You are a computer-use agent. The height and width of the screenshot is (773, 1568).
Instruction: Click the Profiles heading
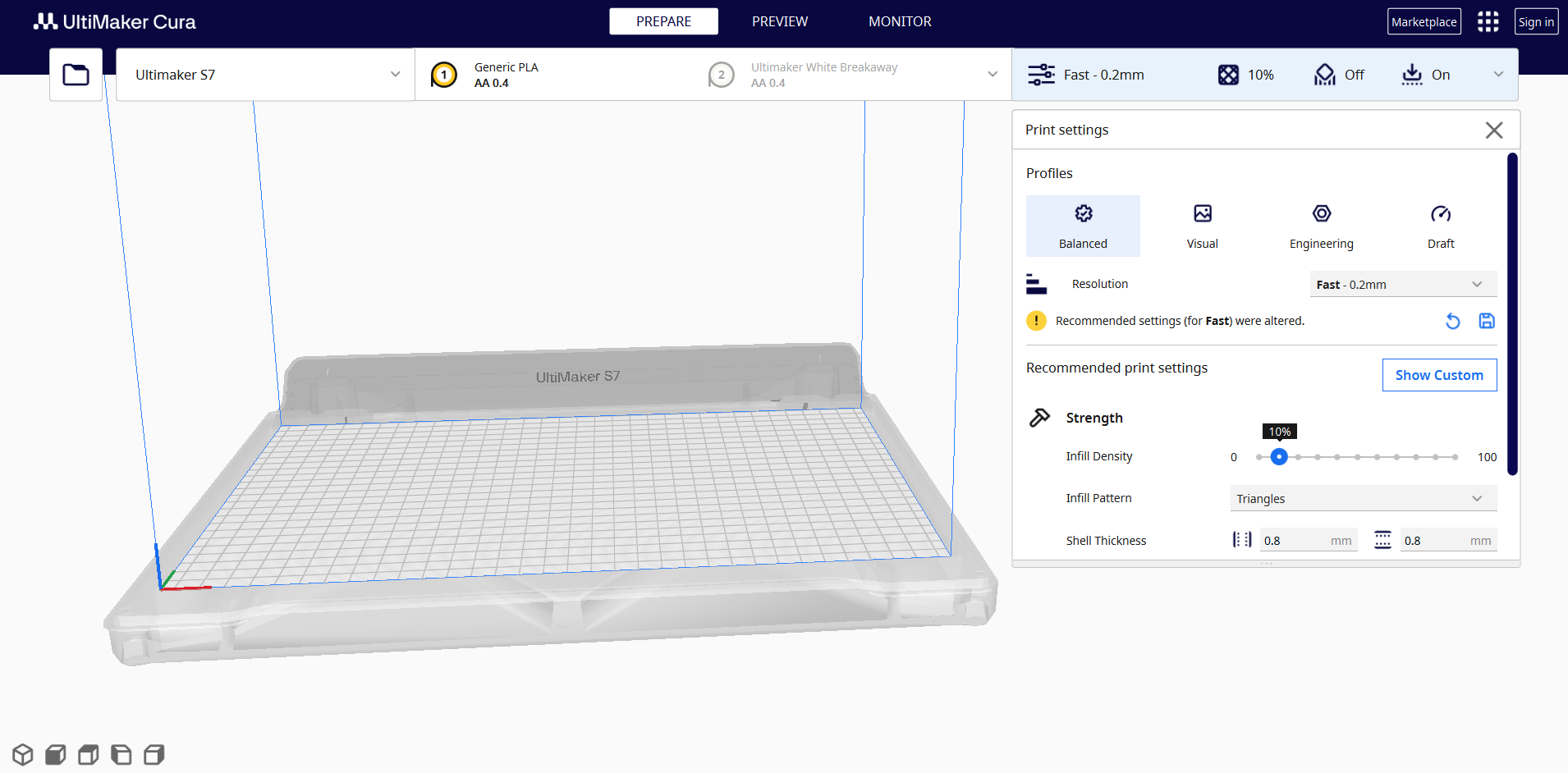(1049, 173)
